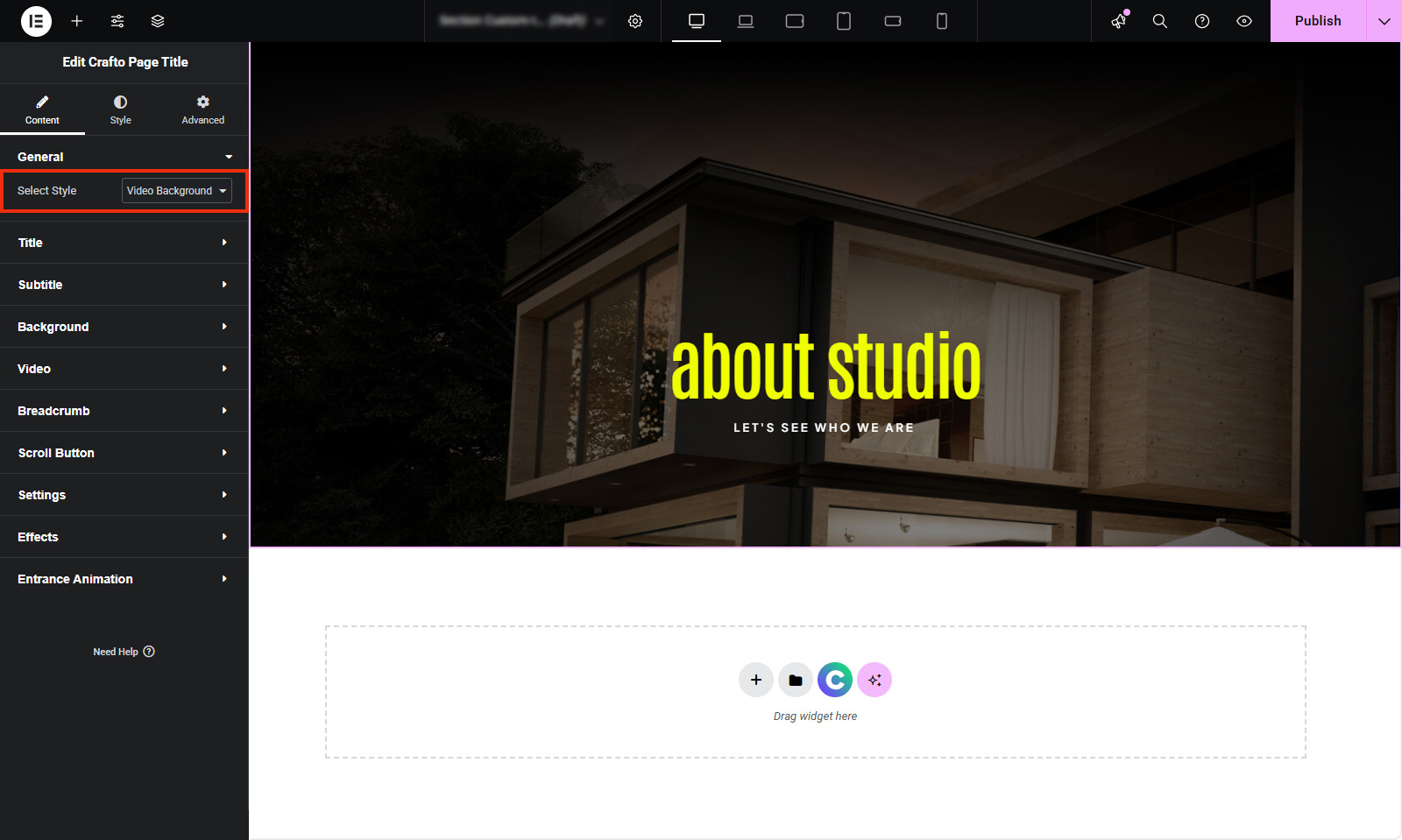Switch to desktop device view
1402x840 pixels.
pyautogui.click(x=697, y=21)
